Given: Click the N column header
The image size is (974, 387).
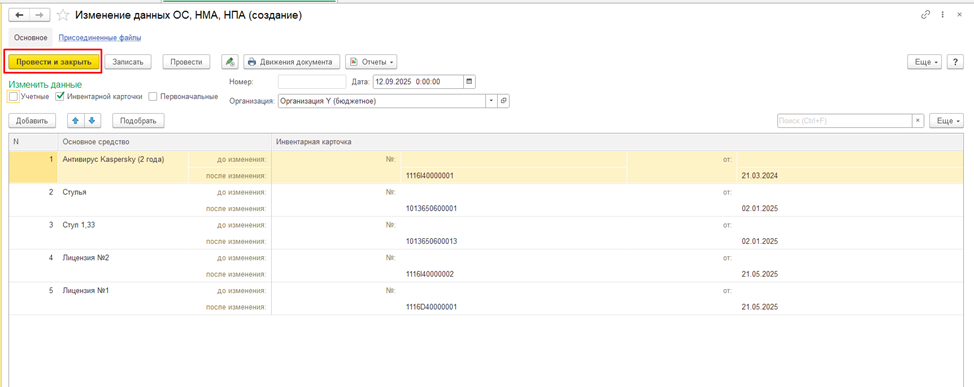Looking at the screenshot, I should pyautogui.click(x=34, y=142).
